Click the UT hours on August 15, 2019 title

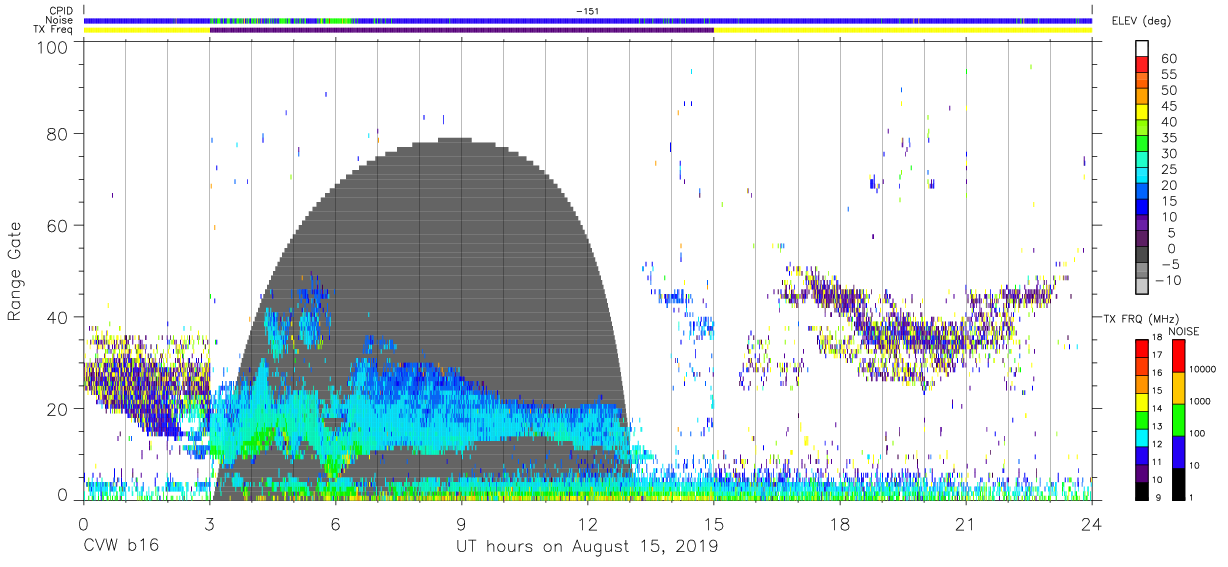pyautogui.click(x=587, y=547)
